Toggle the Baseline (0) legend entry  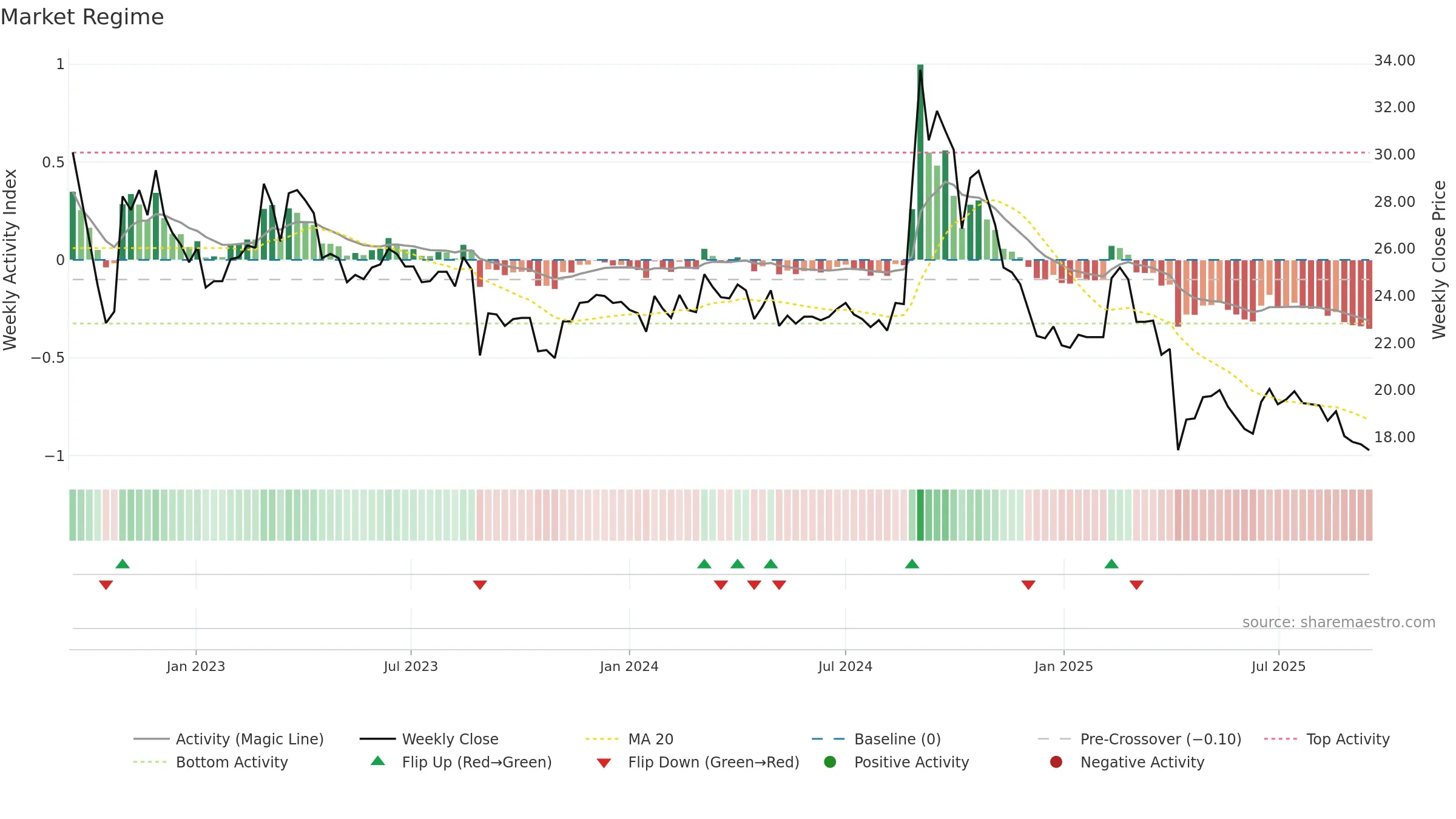click(876, 739)
